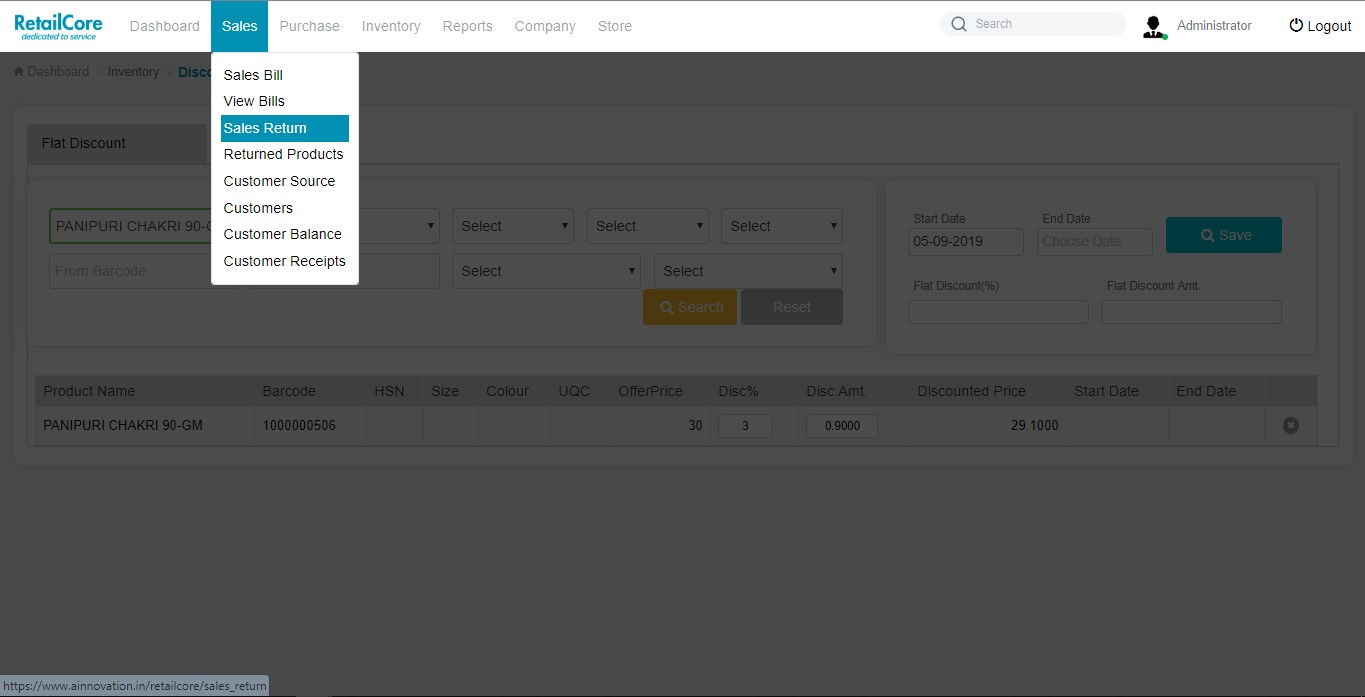Click the yellow Search button

pyautogui.click(x=690, y=307)
